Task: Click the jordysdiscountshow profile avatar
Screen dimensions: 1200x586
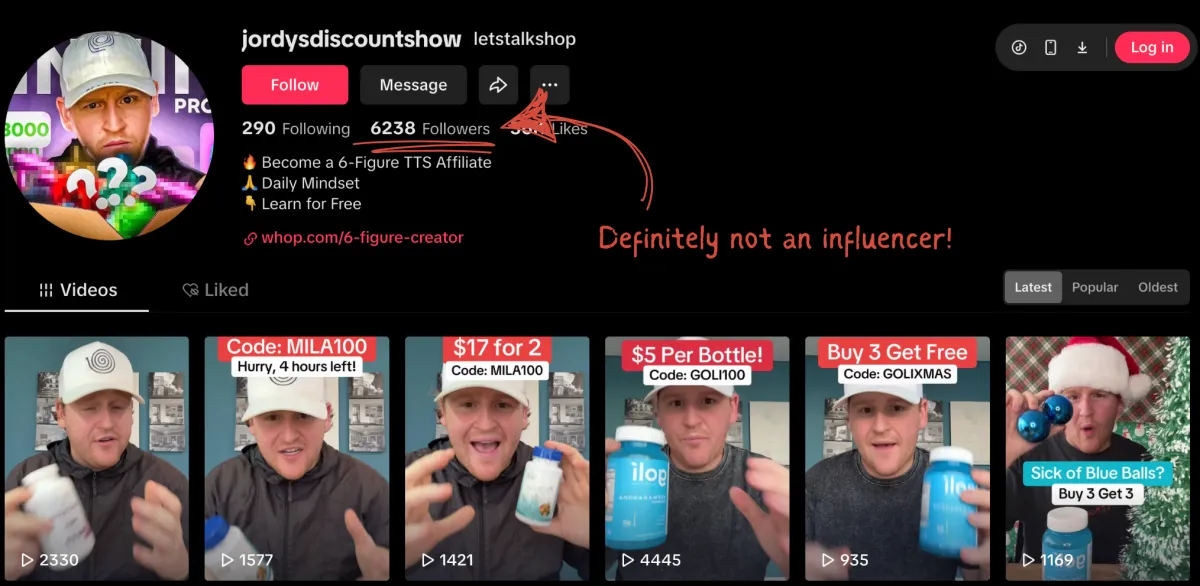Action: (x=109, y=136)
